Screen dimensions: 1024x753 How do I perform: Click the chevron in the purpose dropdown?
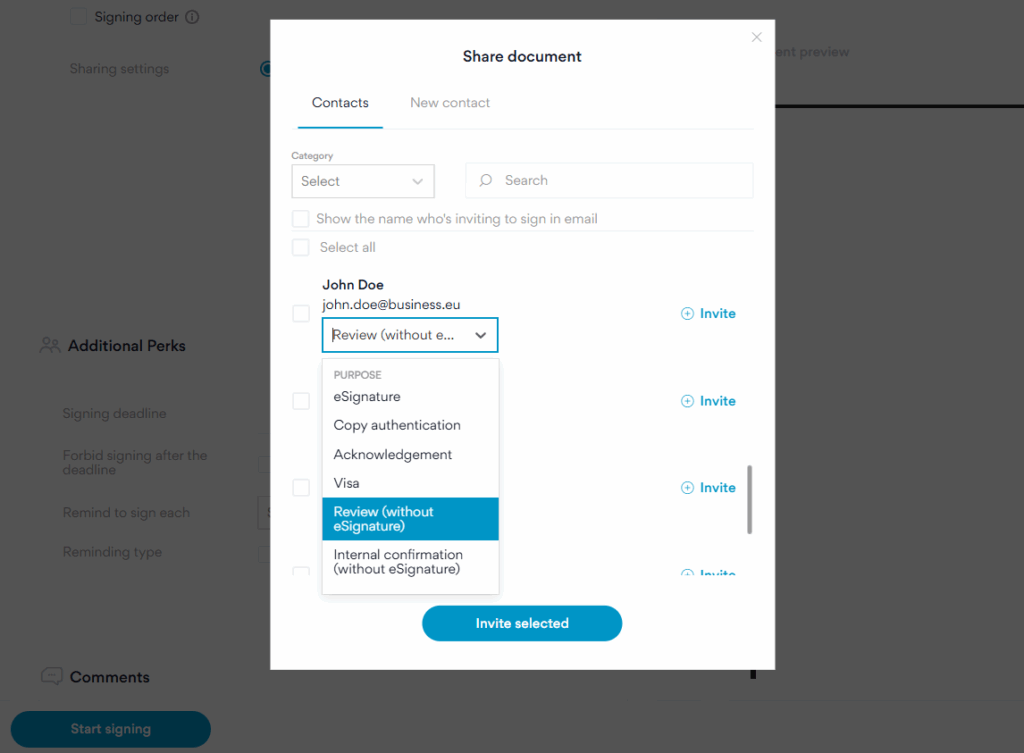pyautogui.click(x=481, y=336)
